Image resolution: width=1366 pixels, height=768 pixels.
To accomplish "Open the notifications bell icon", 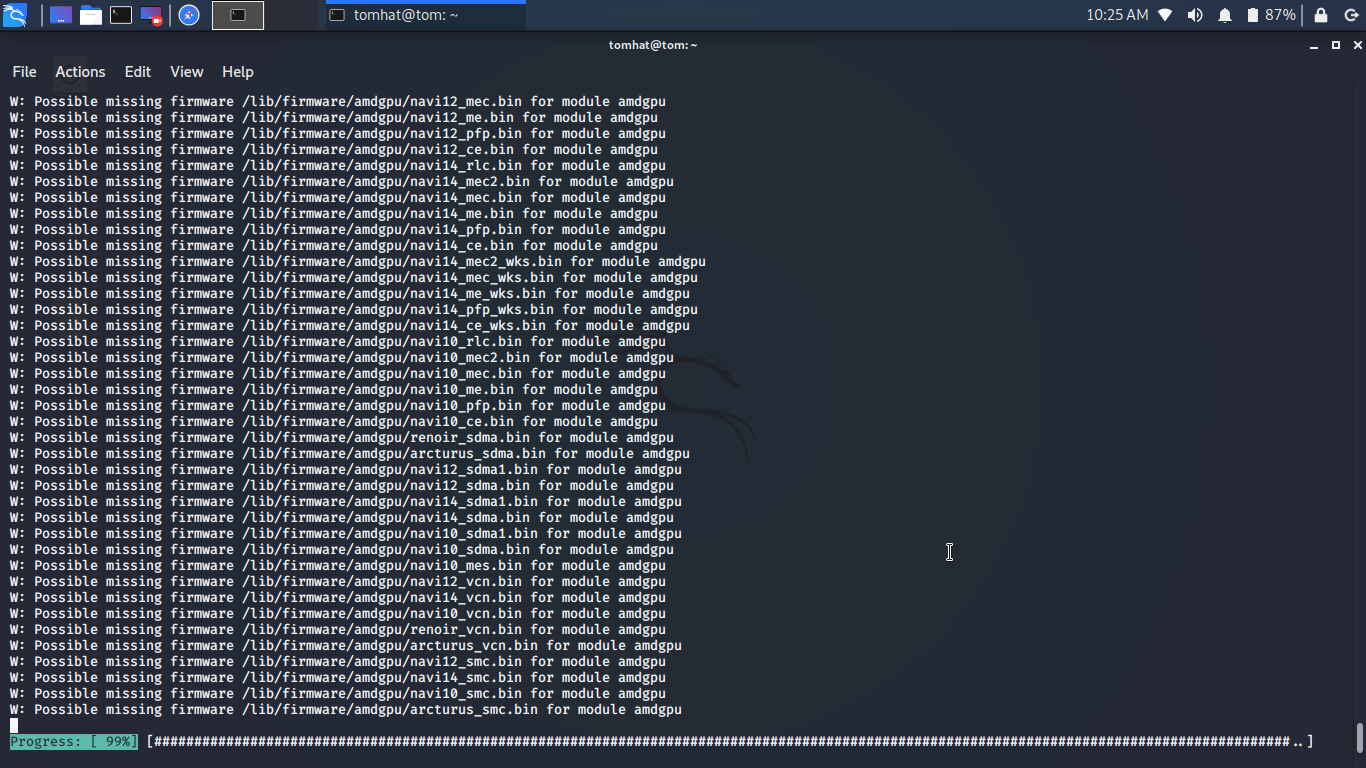I will tap(1225, 15).
